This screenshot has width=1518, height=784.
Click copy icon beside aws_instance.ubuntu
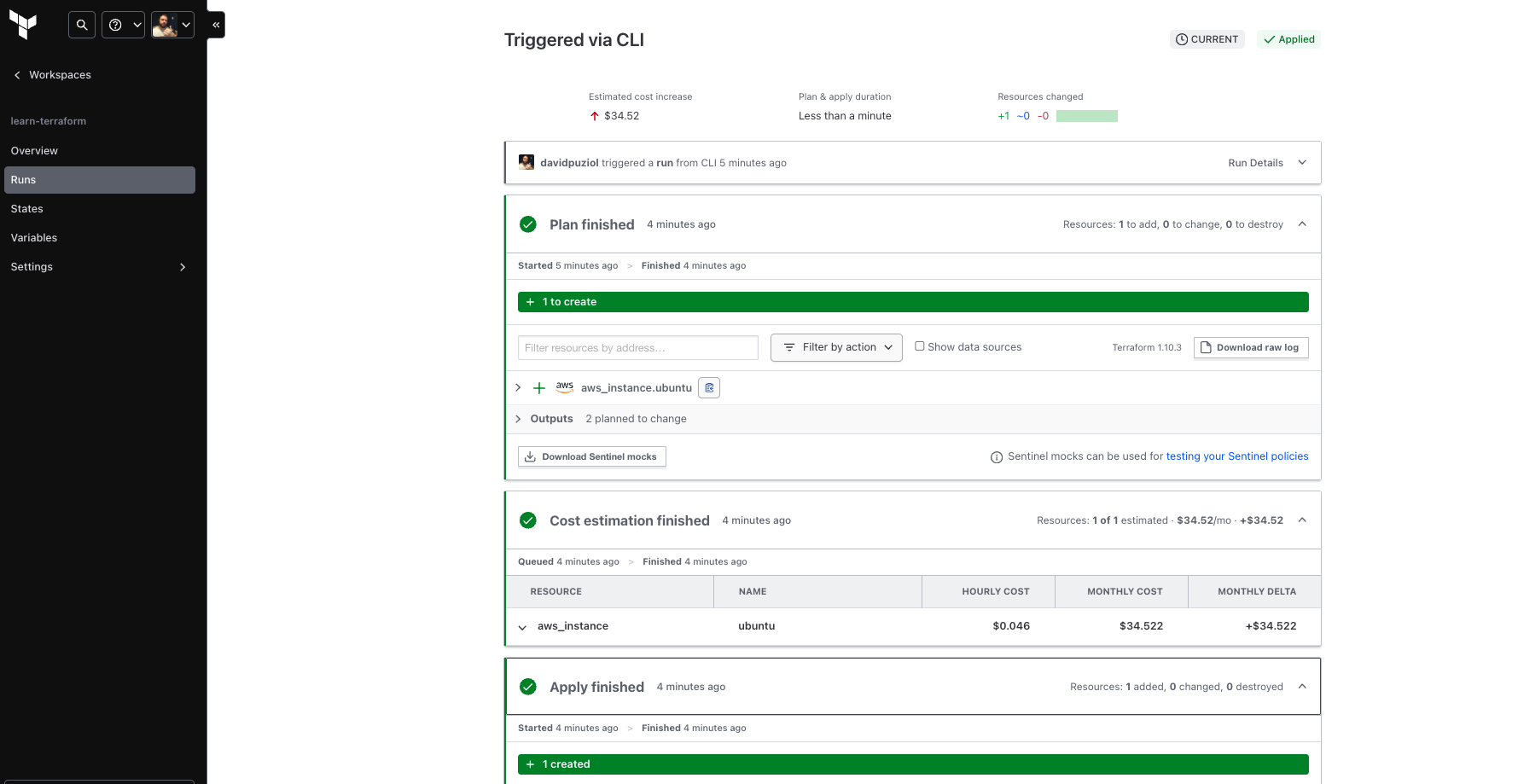709,388
